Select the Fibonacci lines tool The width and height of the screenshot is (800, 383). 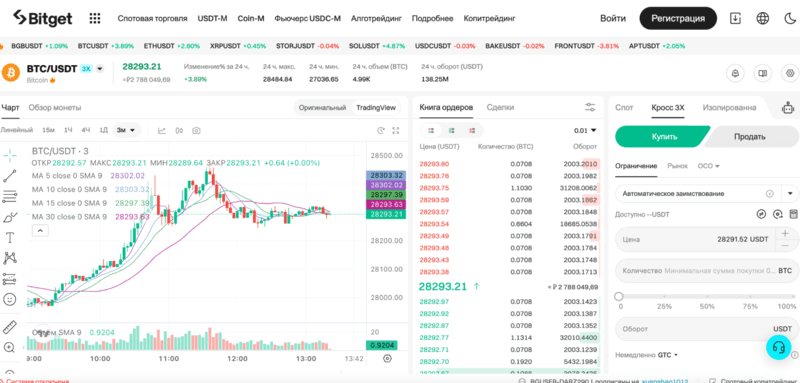click(10, 196)
